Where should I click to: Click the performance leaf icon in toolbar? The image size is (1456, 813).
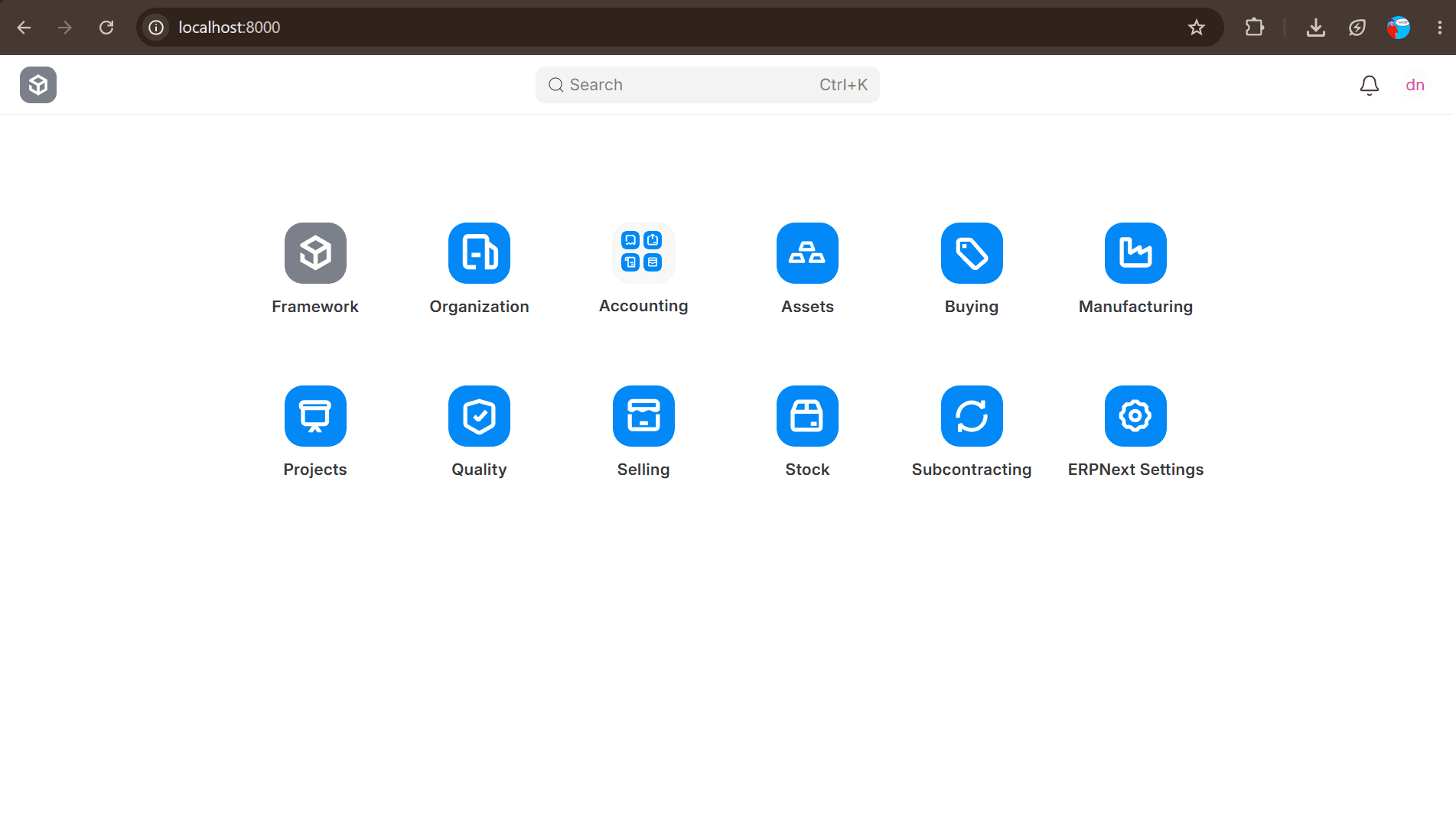1357,28
